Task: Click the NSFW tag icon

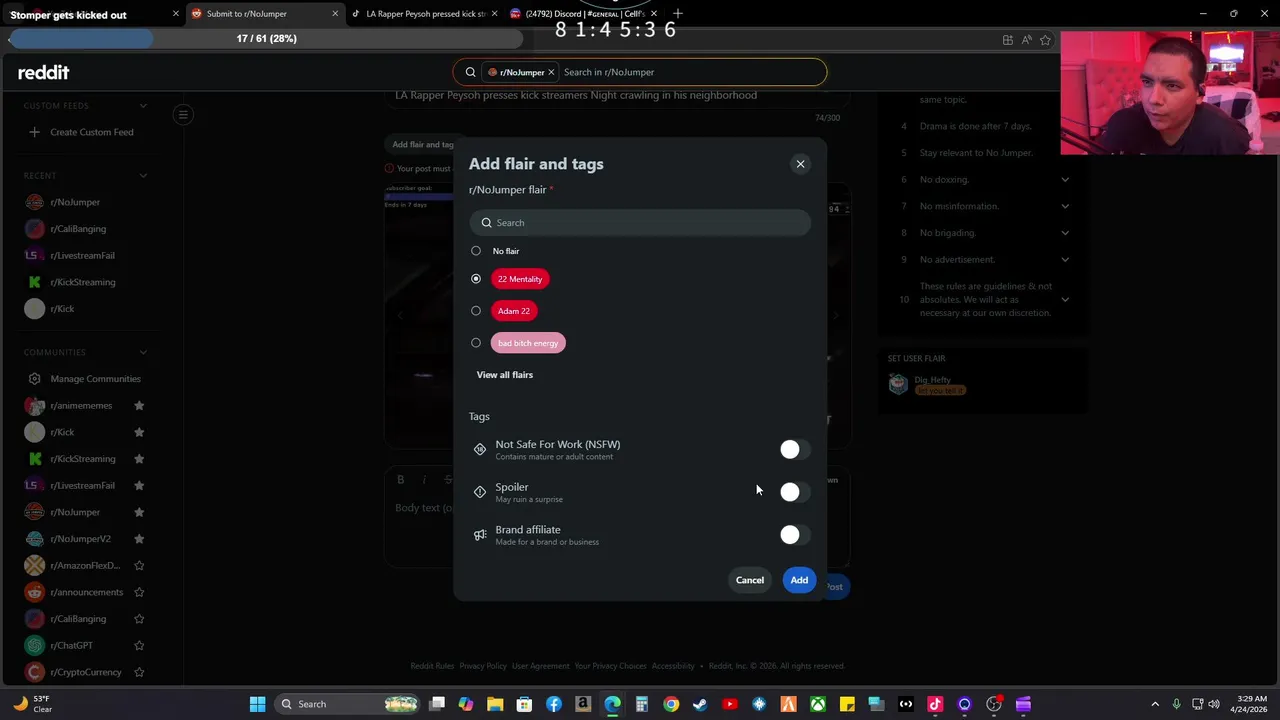Action: 480,450
